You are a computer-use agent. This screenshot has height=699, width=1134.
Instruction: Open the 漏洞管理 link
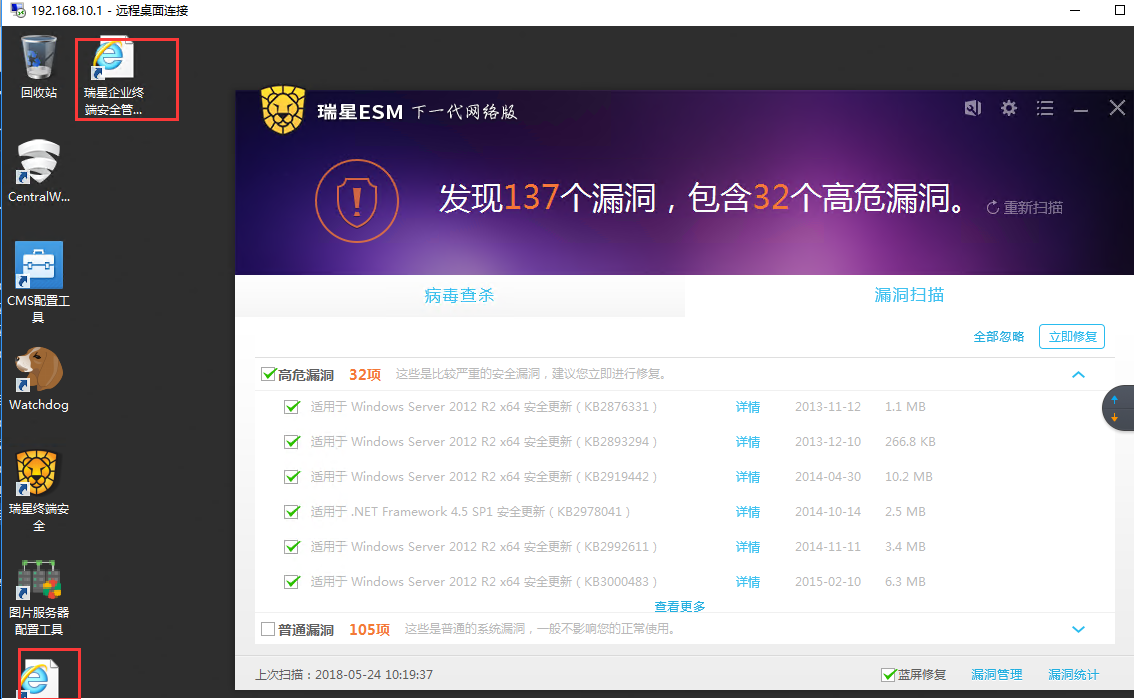click(x=997, y=674)
